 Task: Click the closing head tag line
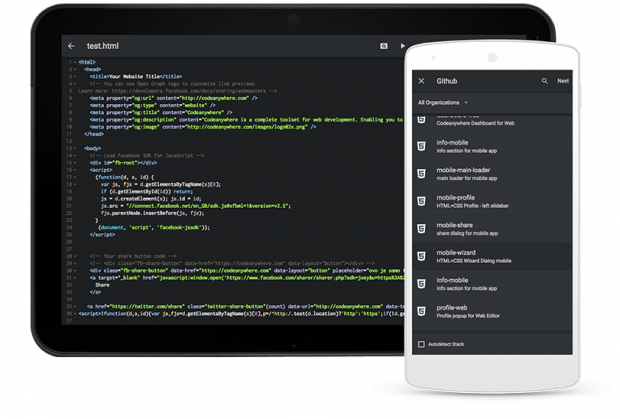coord(94,134)
